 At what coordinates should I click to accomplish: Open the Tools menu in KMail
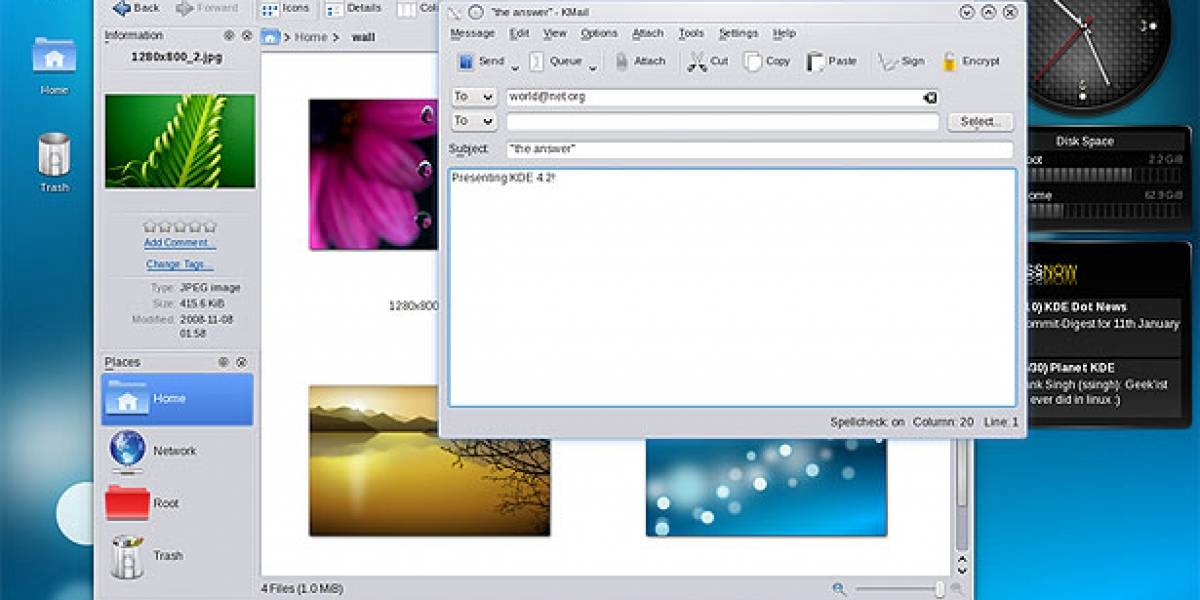[691, 33]
